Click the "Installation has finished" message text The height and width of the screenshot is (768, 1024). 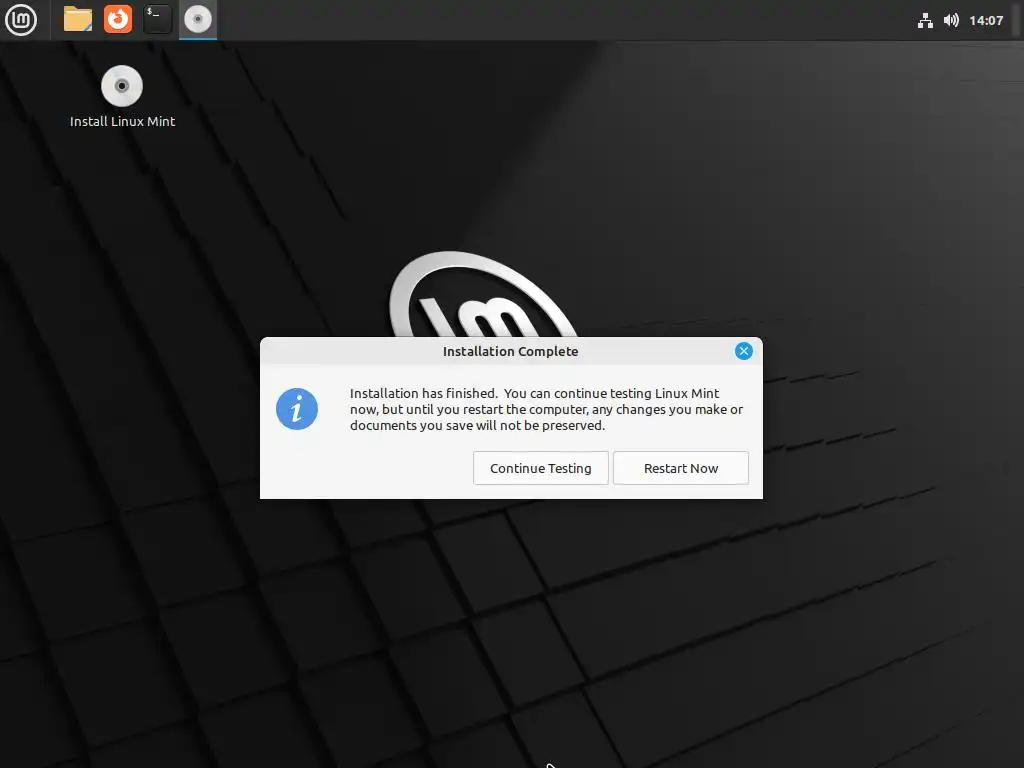546,409
